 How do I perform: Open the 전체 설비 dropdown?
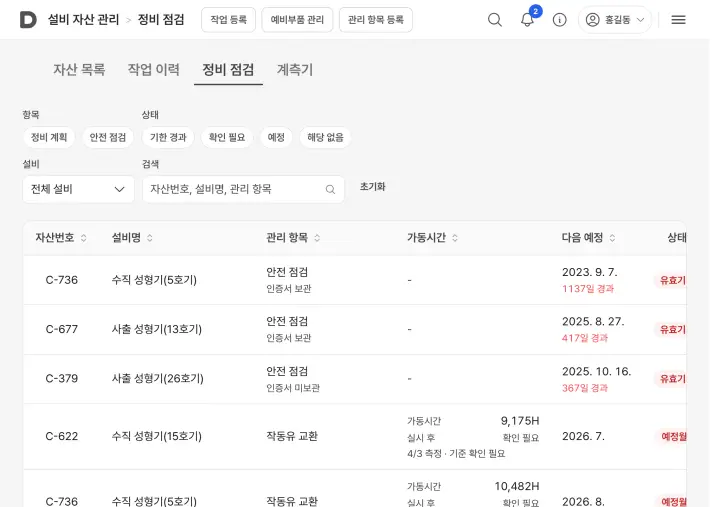(x=79, y=189)
